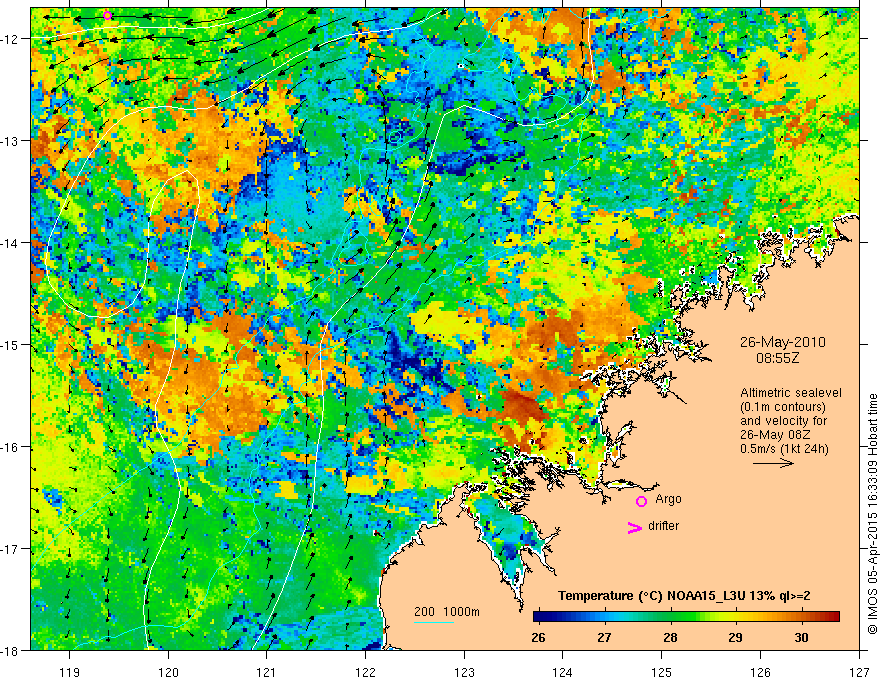Click the latitude axis label -15
The image size is (880, 680).
11,344
